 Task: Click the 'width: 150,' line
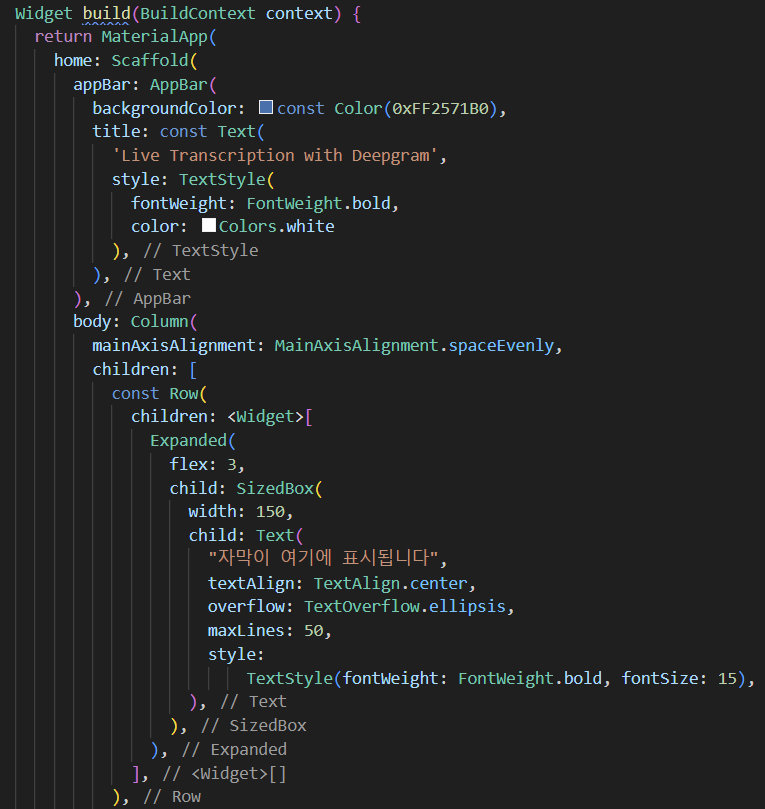tap(241, 511)
